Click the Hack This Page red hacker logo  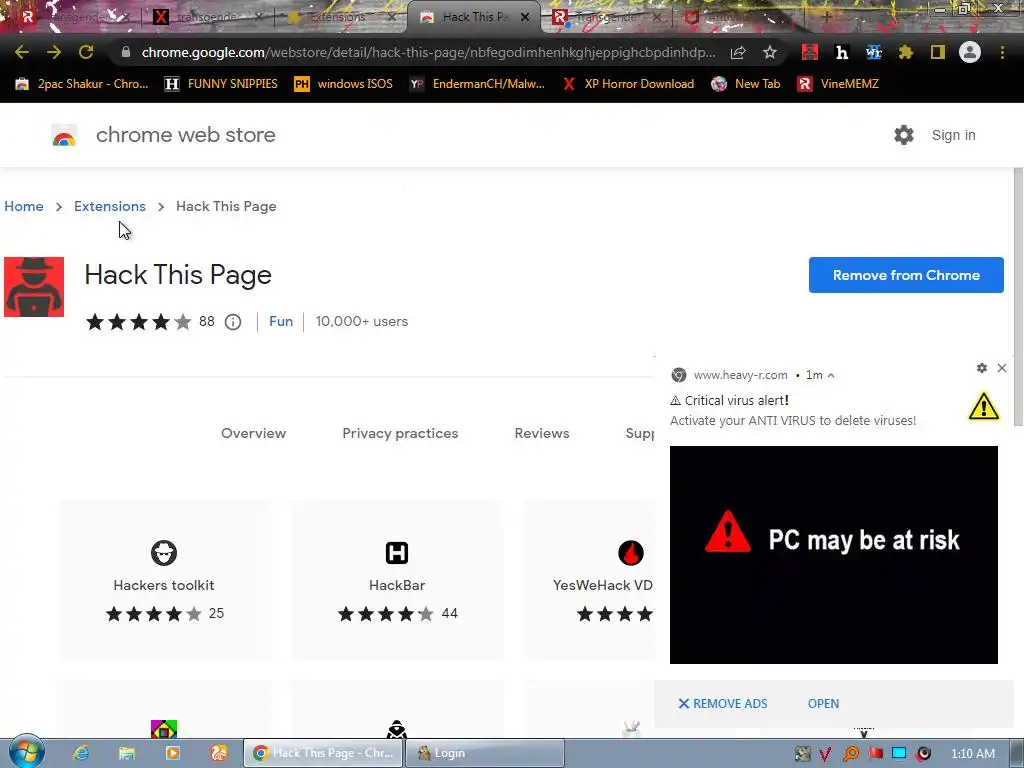[34, 287]
